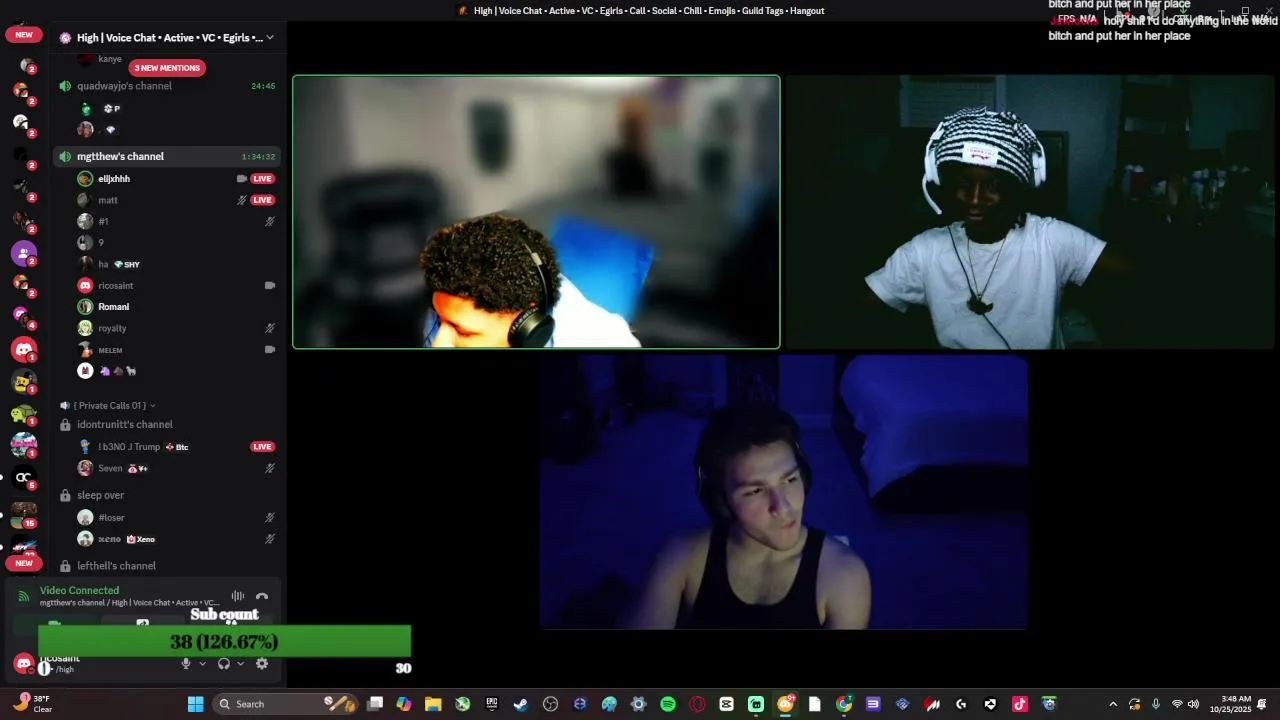Image resolution: width=1280 pixels, height=720 pixels.
Task: Open File Explorer on taskbar
Action: tap(433, 704)
